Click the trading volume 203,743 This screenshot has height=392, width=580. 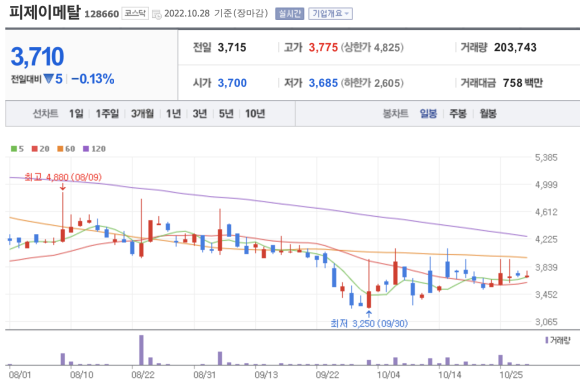[515, 47]
